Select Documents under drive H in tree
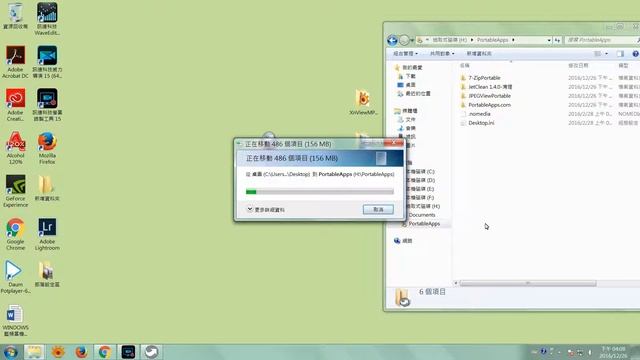Viewport: 640px width, 360px height. [422, 215]
